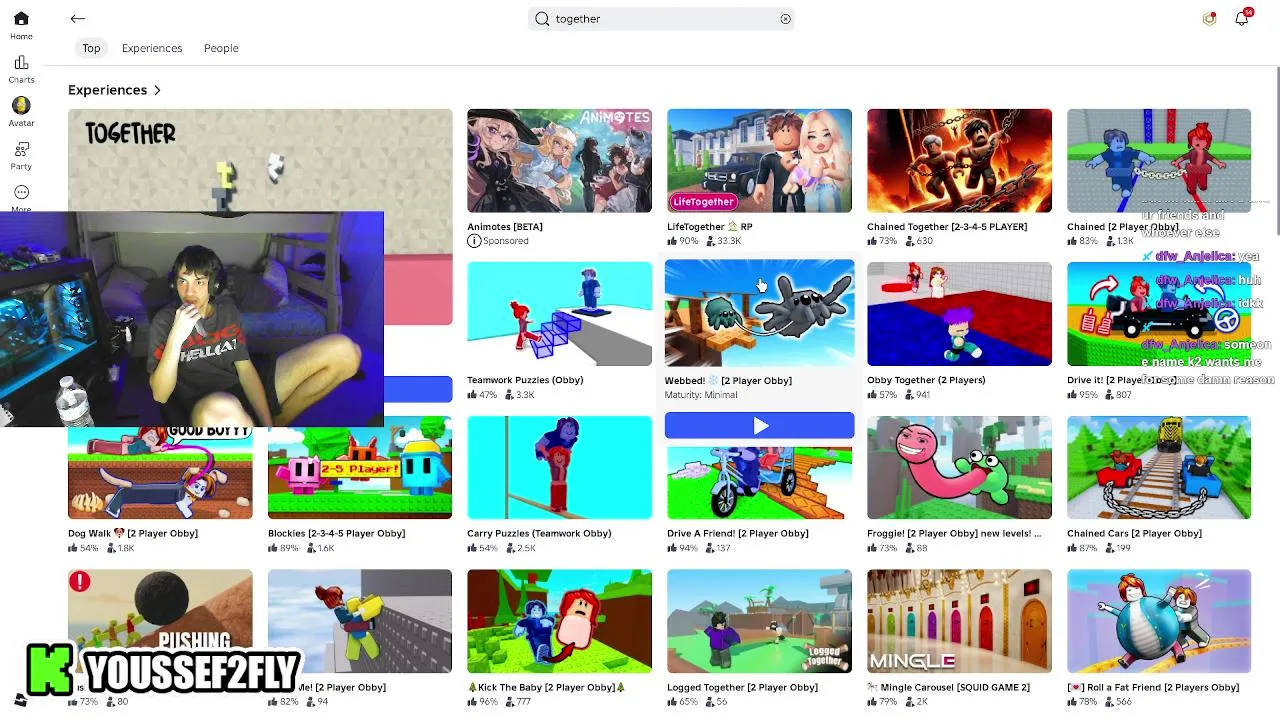
Task: Click the '941' player count under Obby Together
Action: (919, 395)
